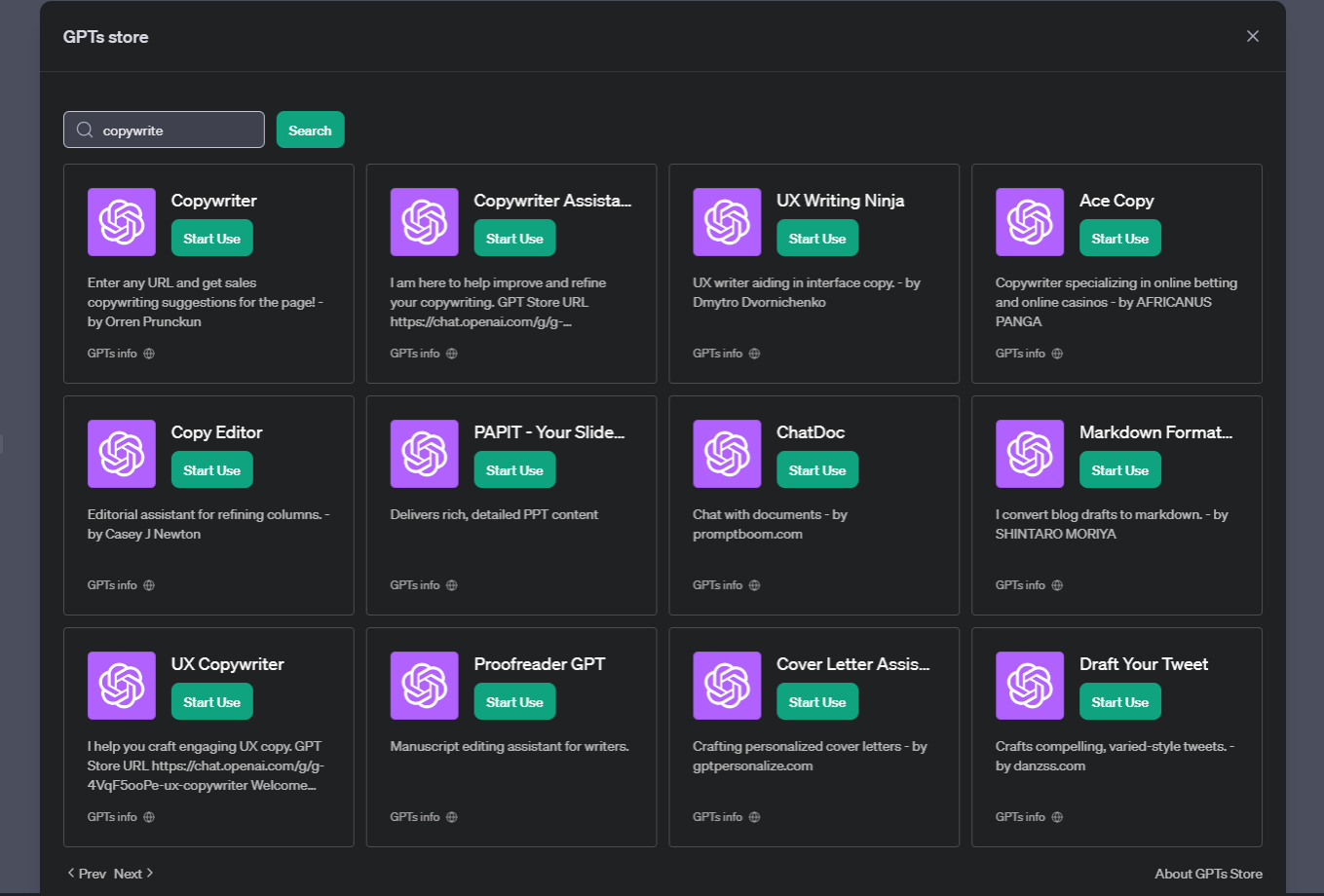Click globe icon on Copywriter card
This screenshot has height=896, width=1324.
tap(149, 354)
